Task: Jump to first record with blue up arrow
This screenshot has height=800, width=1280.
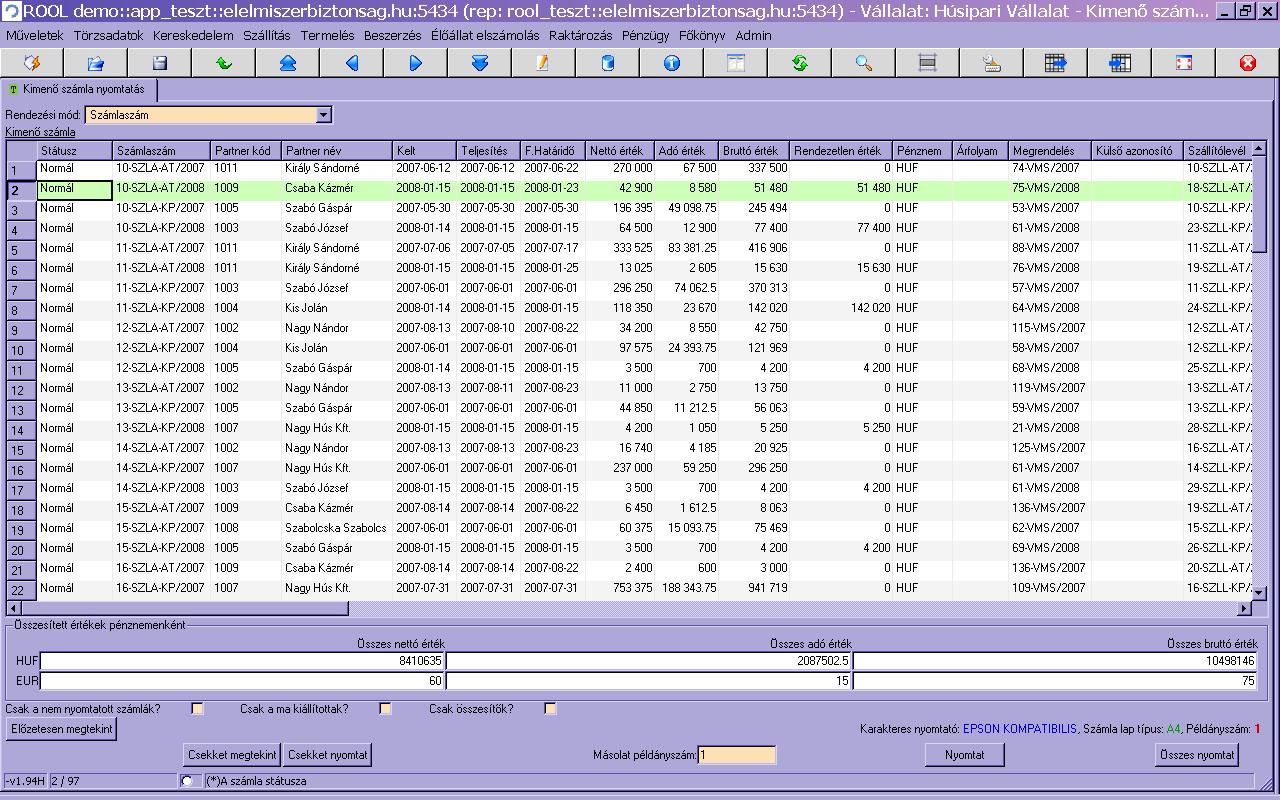Action: [288, 63]
